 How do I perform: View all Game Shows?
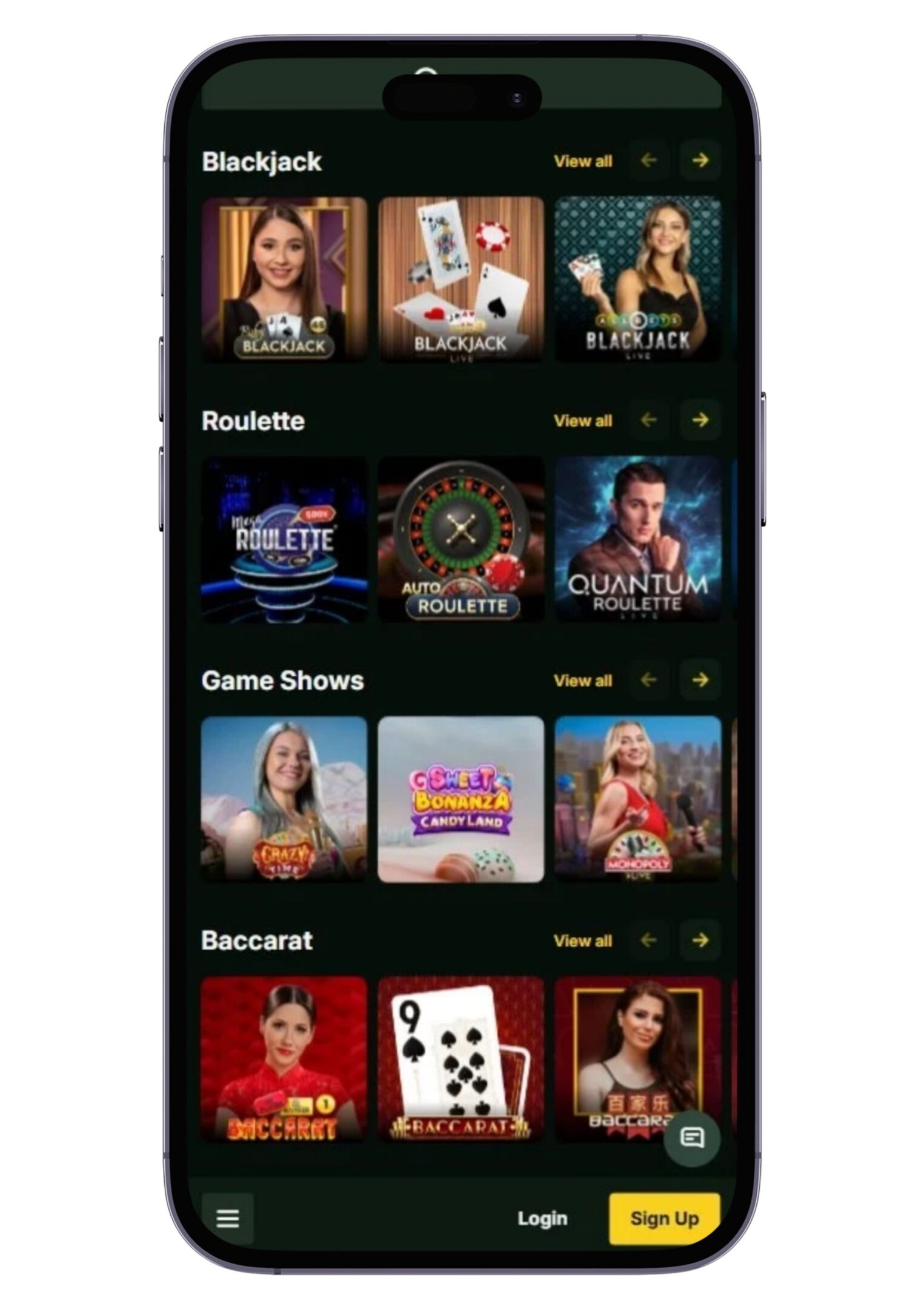tap(583, 681)
